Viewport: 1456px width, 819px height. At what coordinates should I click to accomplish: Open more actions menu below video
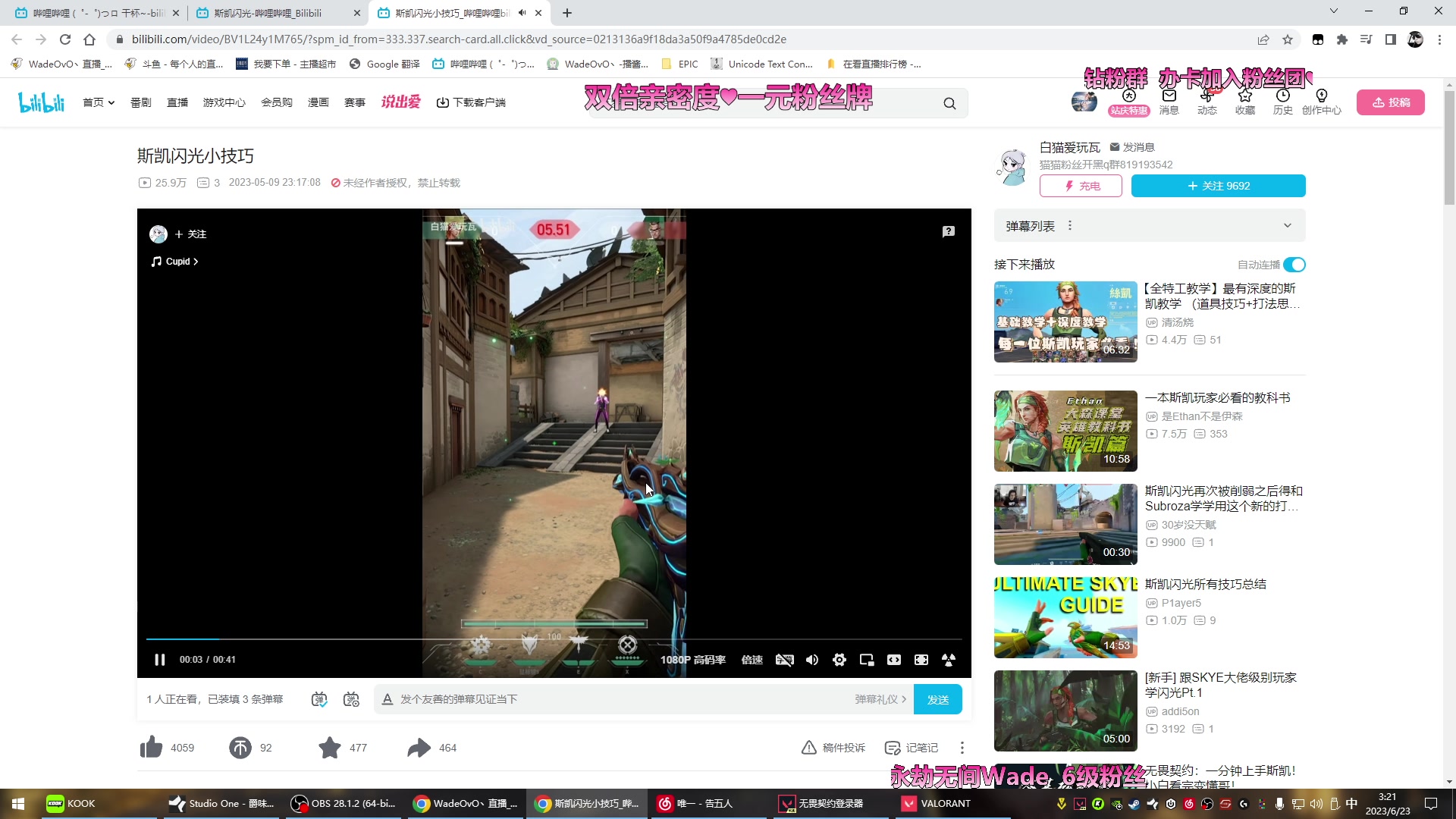pos(962,748)
